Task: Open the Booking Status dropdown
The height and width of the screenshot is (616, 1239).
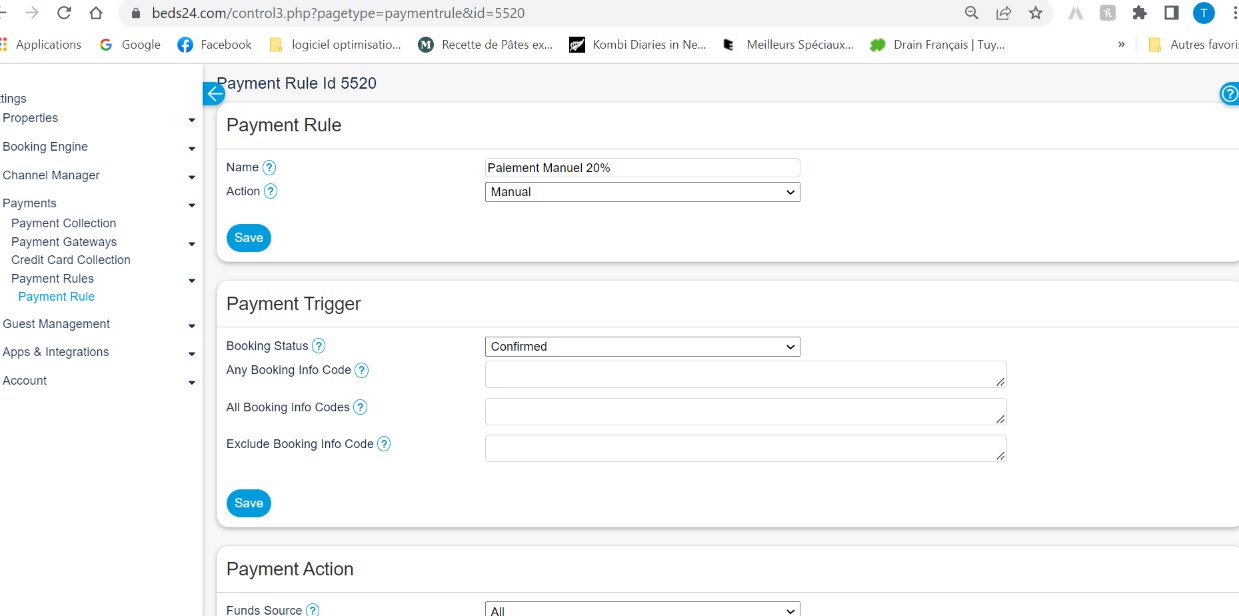Action: [x=642, y=347]
